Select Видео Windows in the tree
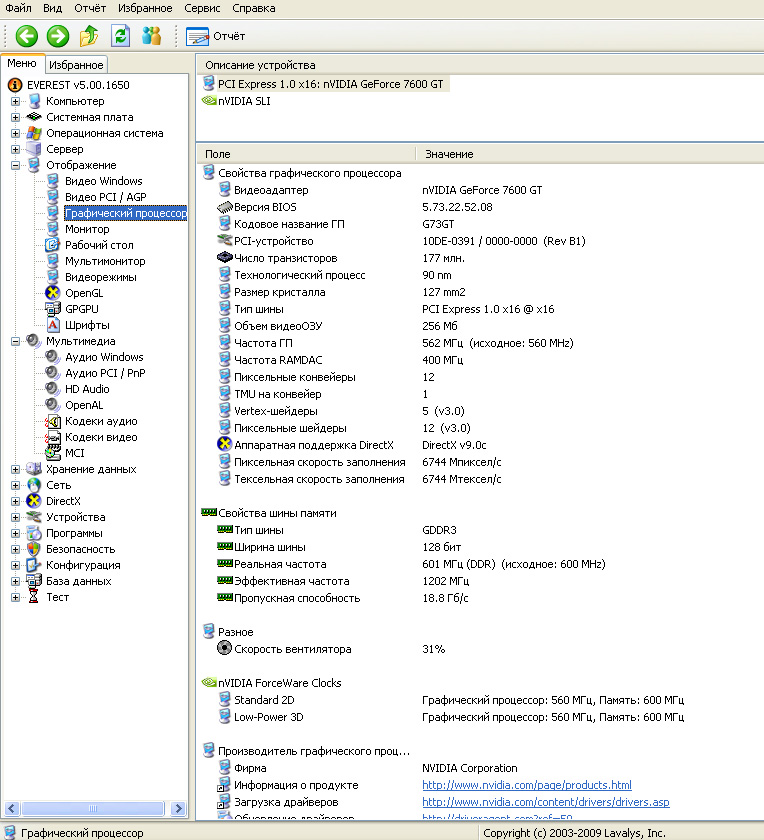 click(103, 181)
